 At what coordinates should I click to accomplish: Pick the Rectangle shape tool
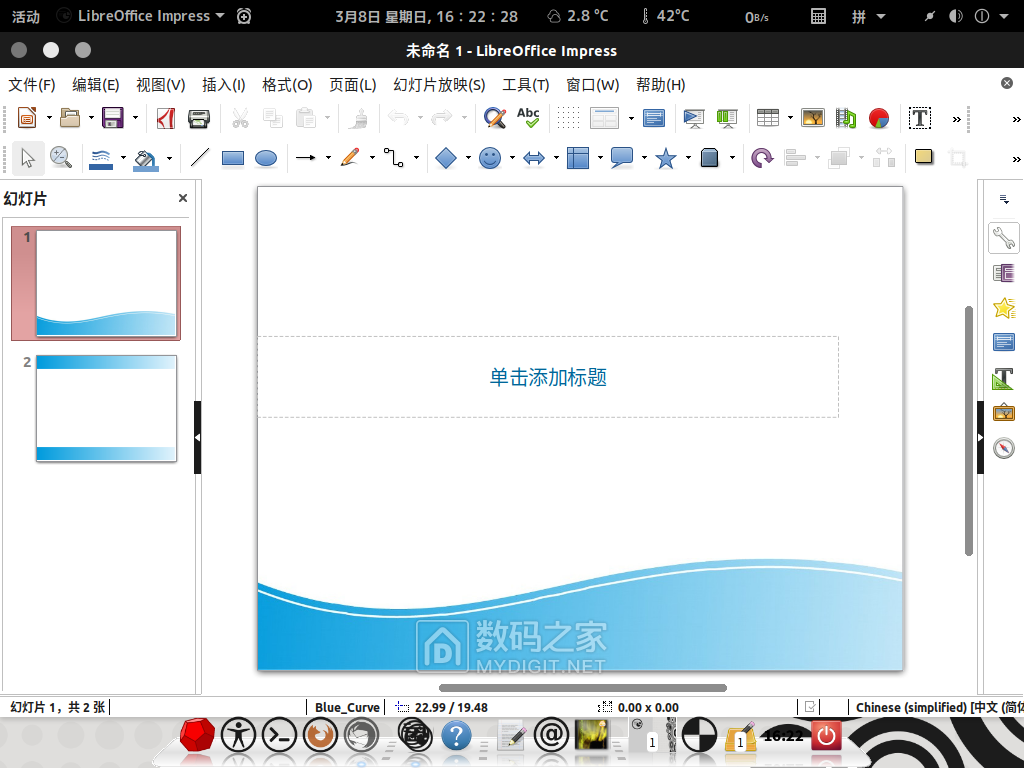[x=232, y=158]
